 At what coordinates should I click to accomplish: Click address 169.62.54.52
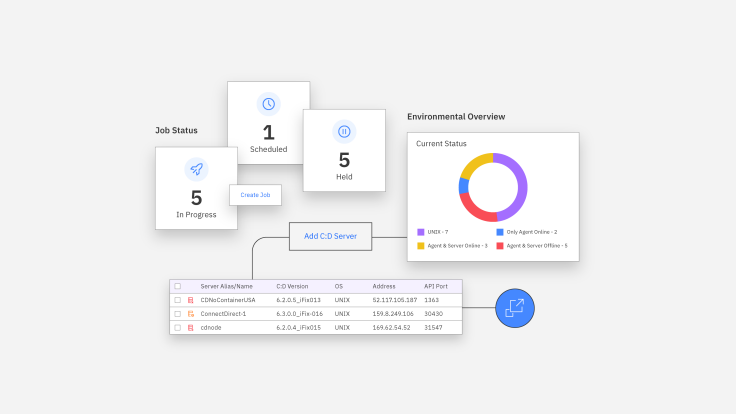391,328
